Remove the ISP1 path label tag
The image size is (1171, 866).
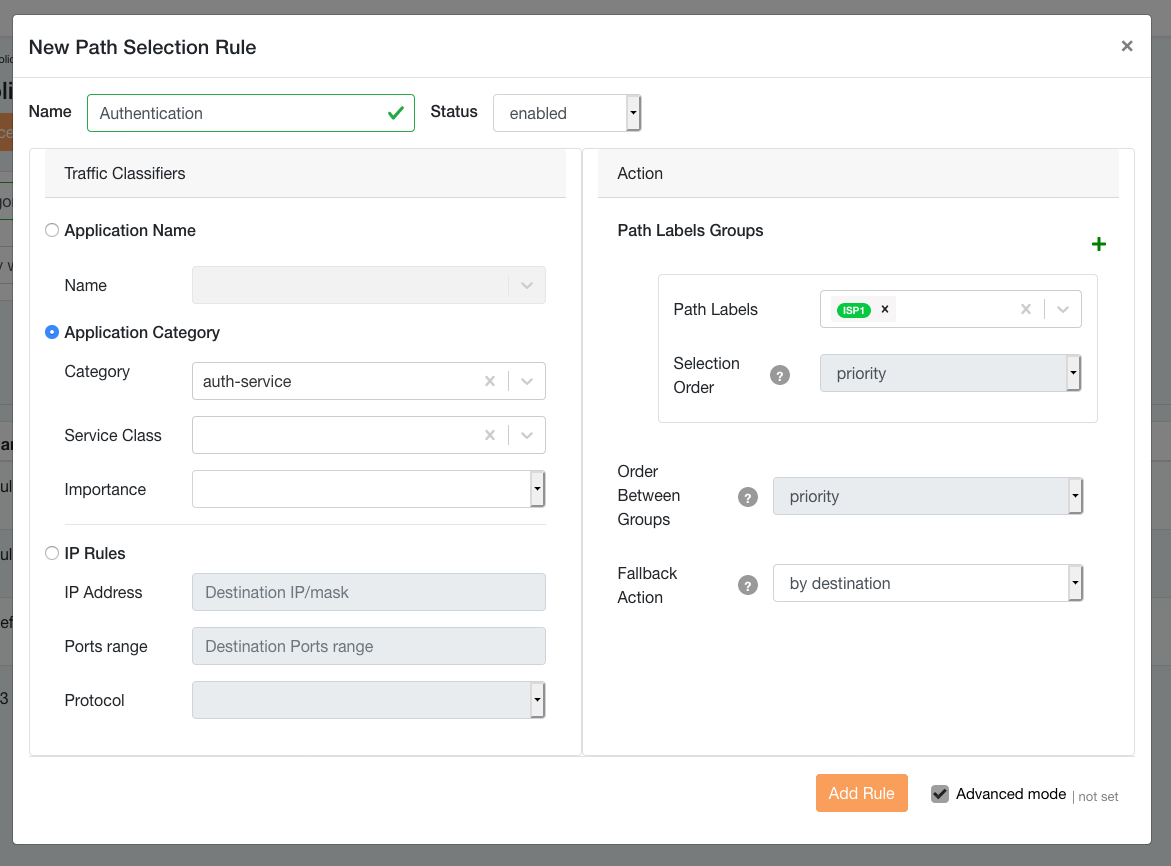[x=885, y=310]
